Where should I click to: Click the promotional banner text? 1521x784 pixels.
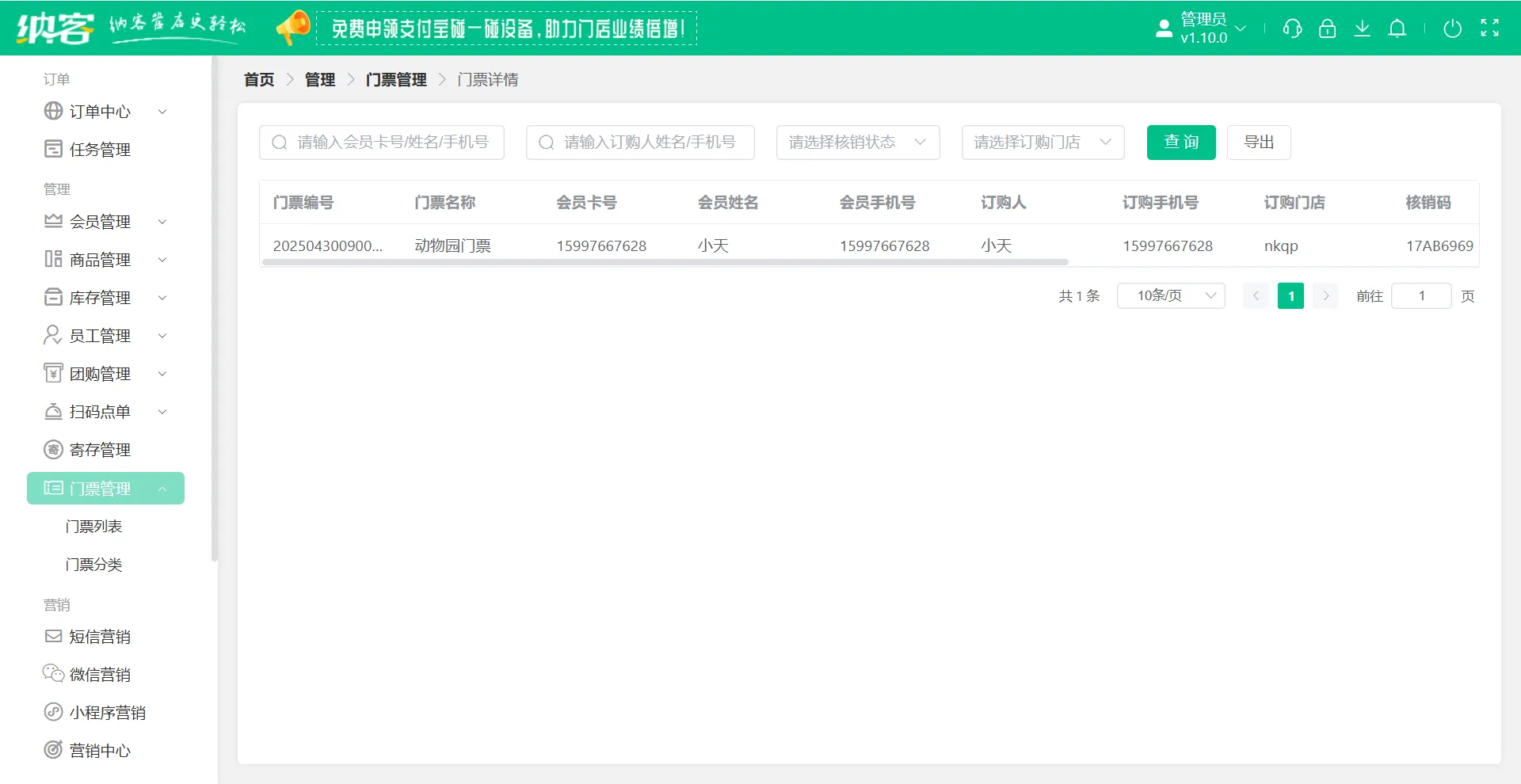[x=507, y=29]
